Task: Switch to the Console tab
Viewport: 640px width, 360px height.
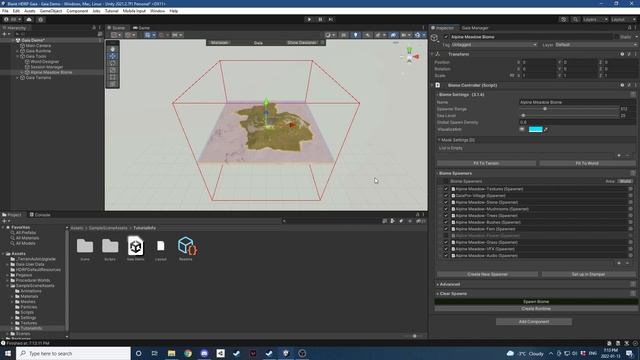Action: coord(40,215)
